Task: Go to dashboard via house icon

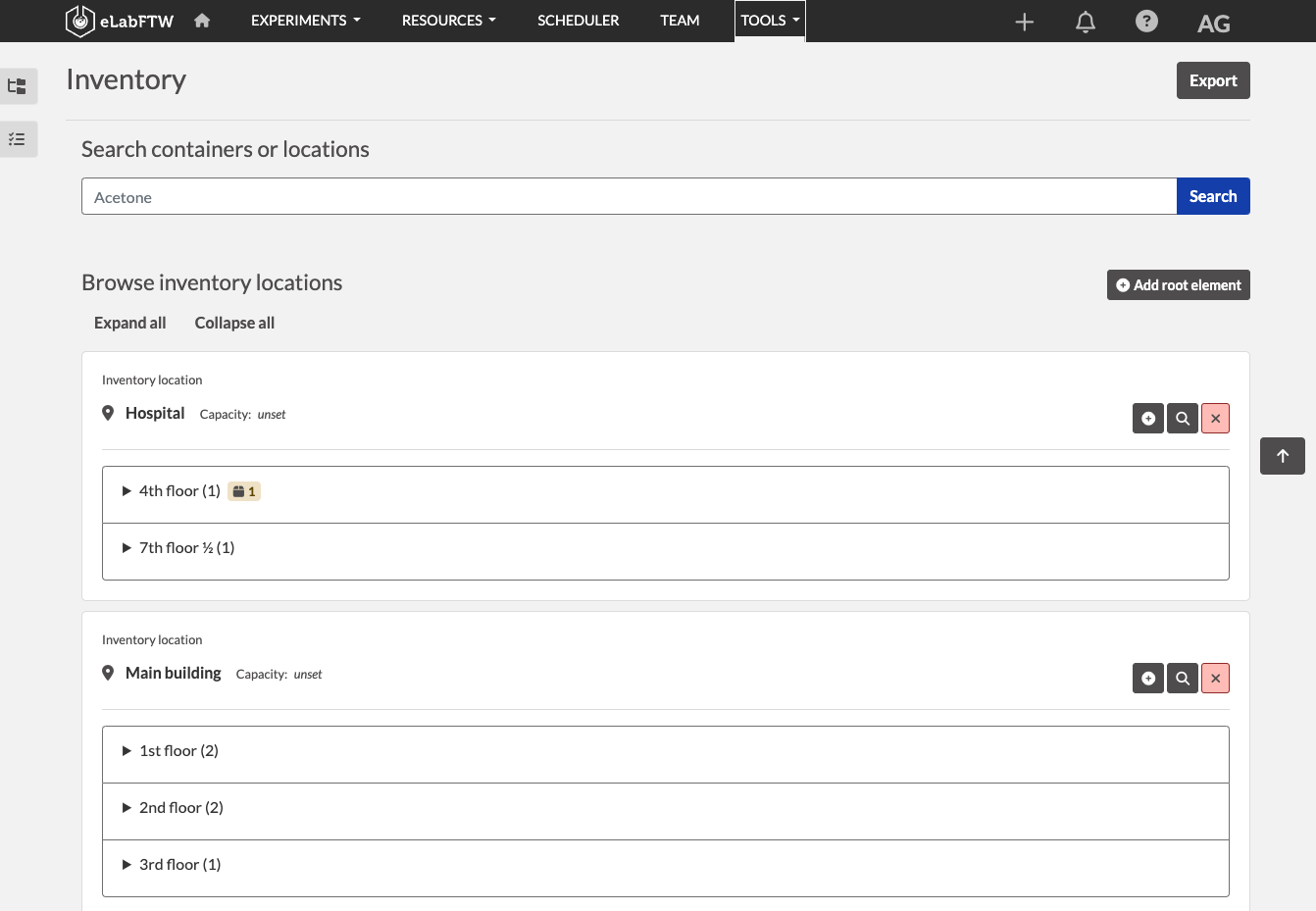Action: (202, 21)
